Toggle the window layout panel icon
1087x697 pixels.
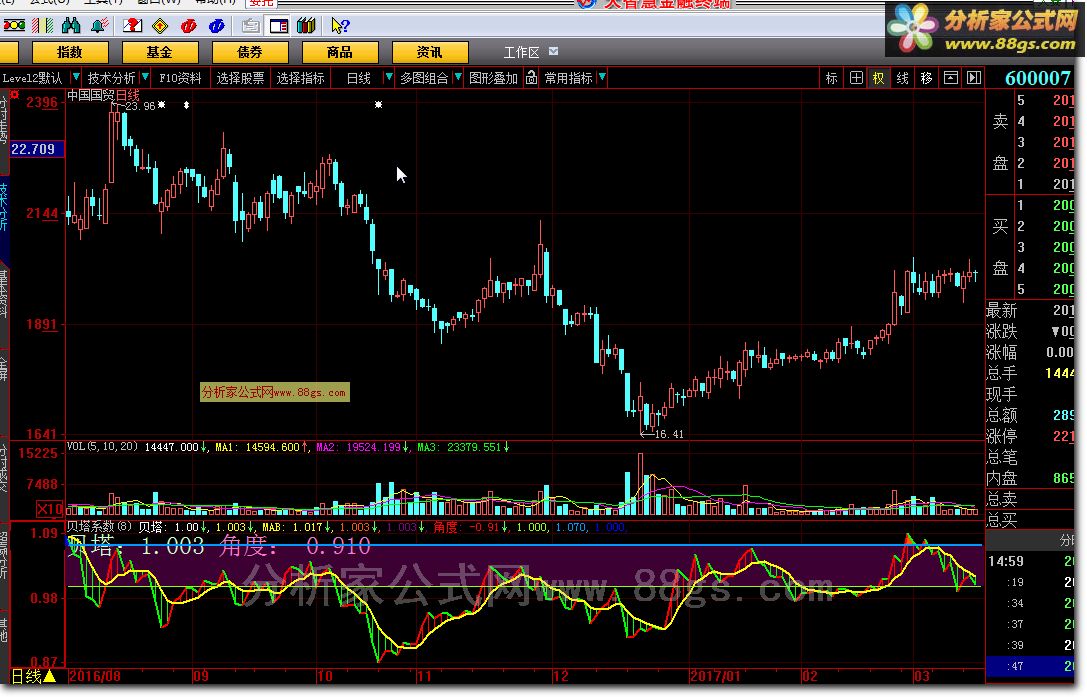tap(279, 26)
